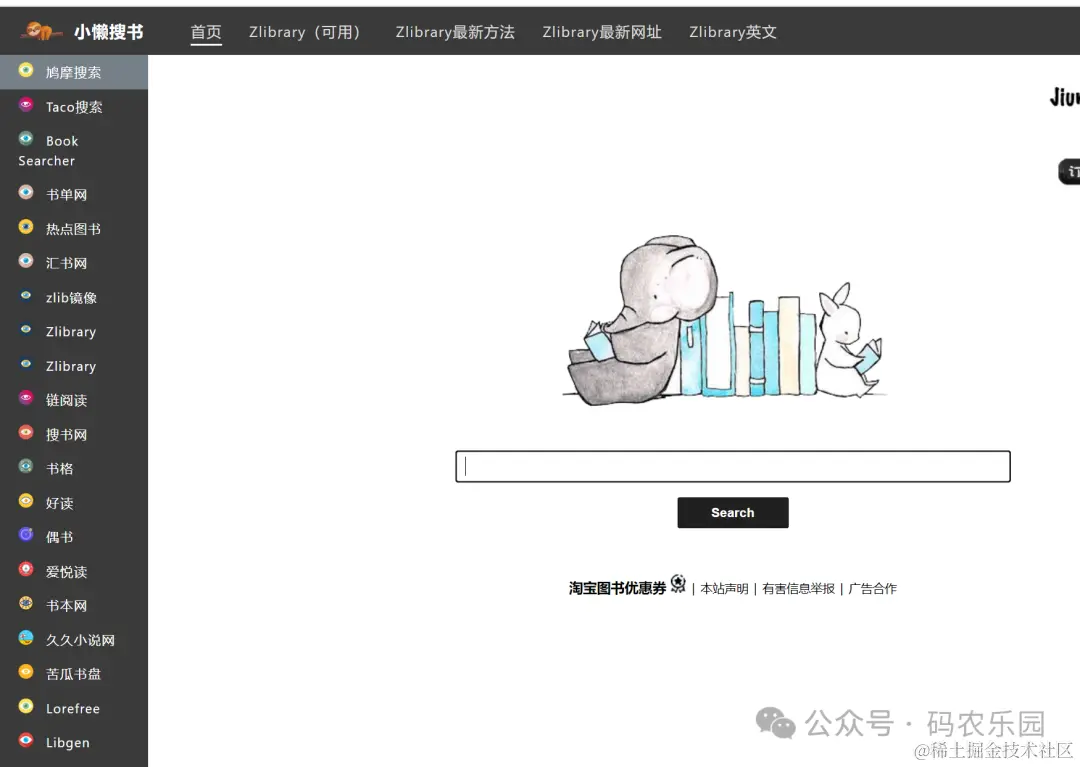The image size is (1080, 767).
Task: Click the eye icon beside 热点图书
Action: 25,227
